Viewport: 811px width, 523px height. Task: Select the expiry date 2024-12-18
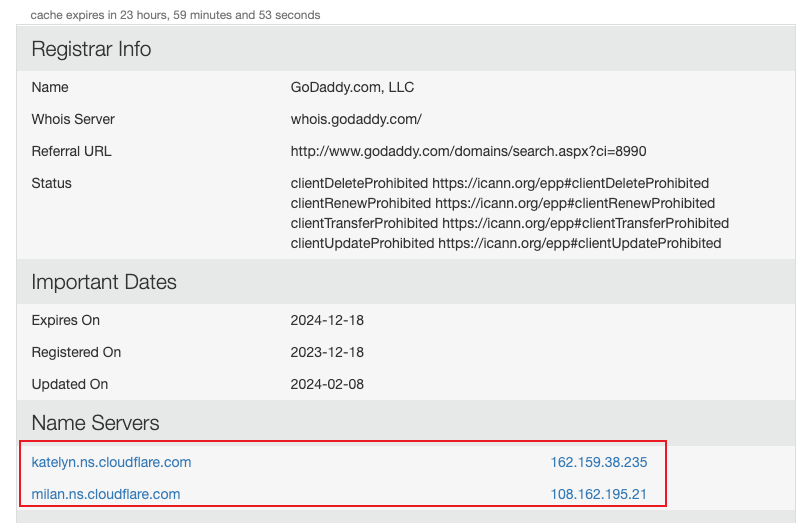pos(327,320)
